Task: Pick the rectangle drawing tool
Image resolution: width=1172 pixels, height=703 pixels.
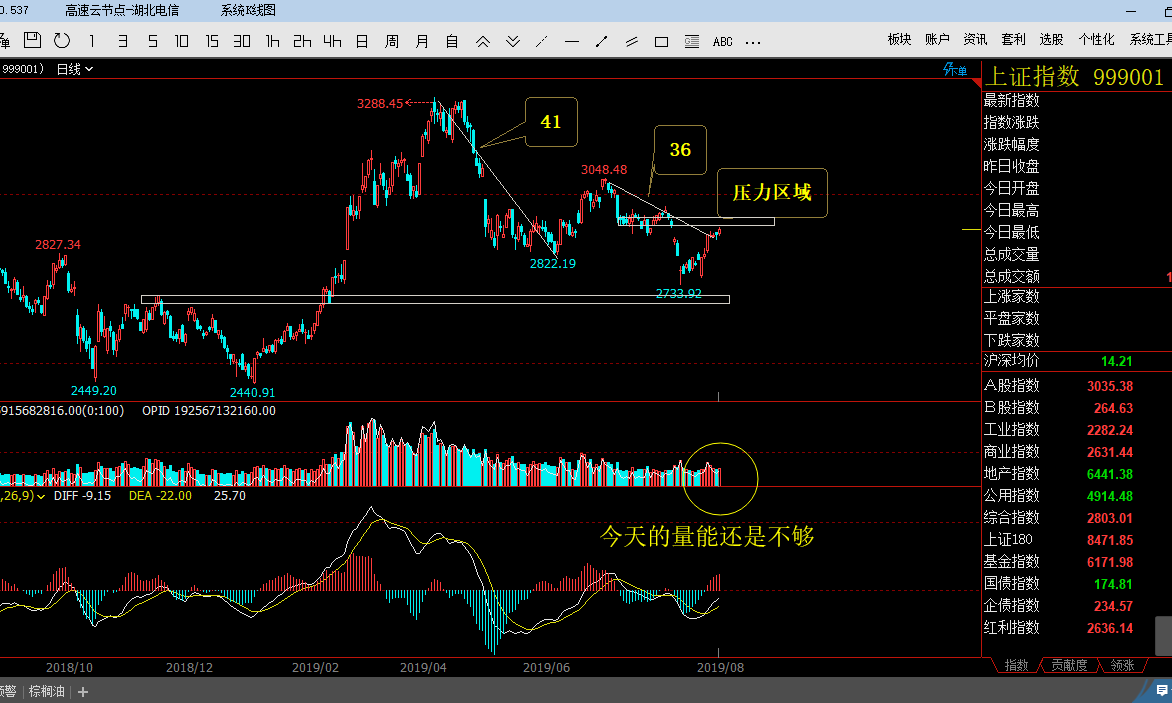Action: 661,42
